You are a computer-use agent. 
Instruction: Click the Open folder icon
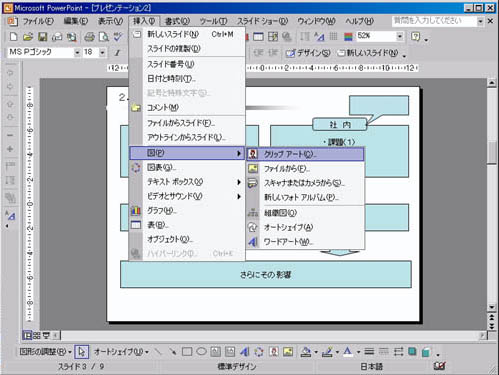click(28, 37)
